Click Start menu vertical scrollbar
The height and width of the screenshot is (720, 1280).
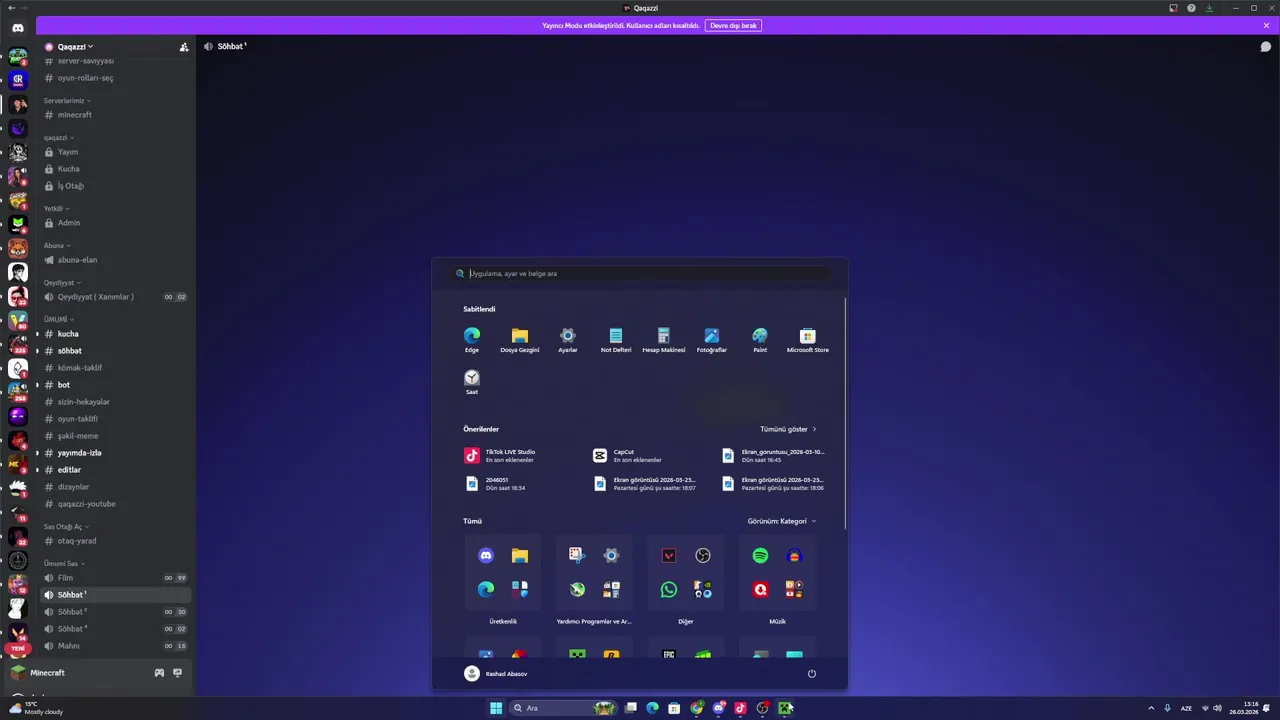point(846,412)
